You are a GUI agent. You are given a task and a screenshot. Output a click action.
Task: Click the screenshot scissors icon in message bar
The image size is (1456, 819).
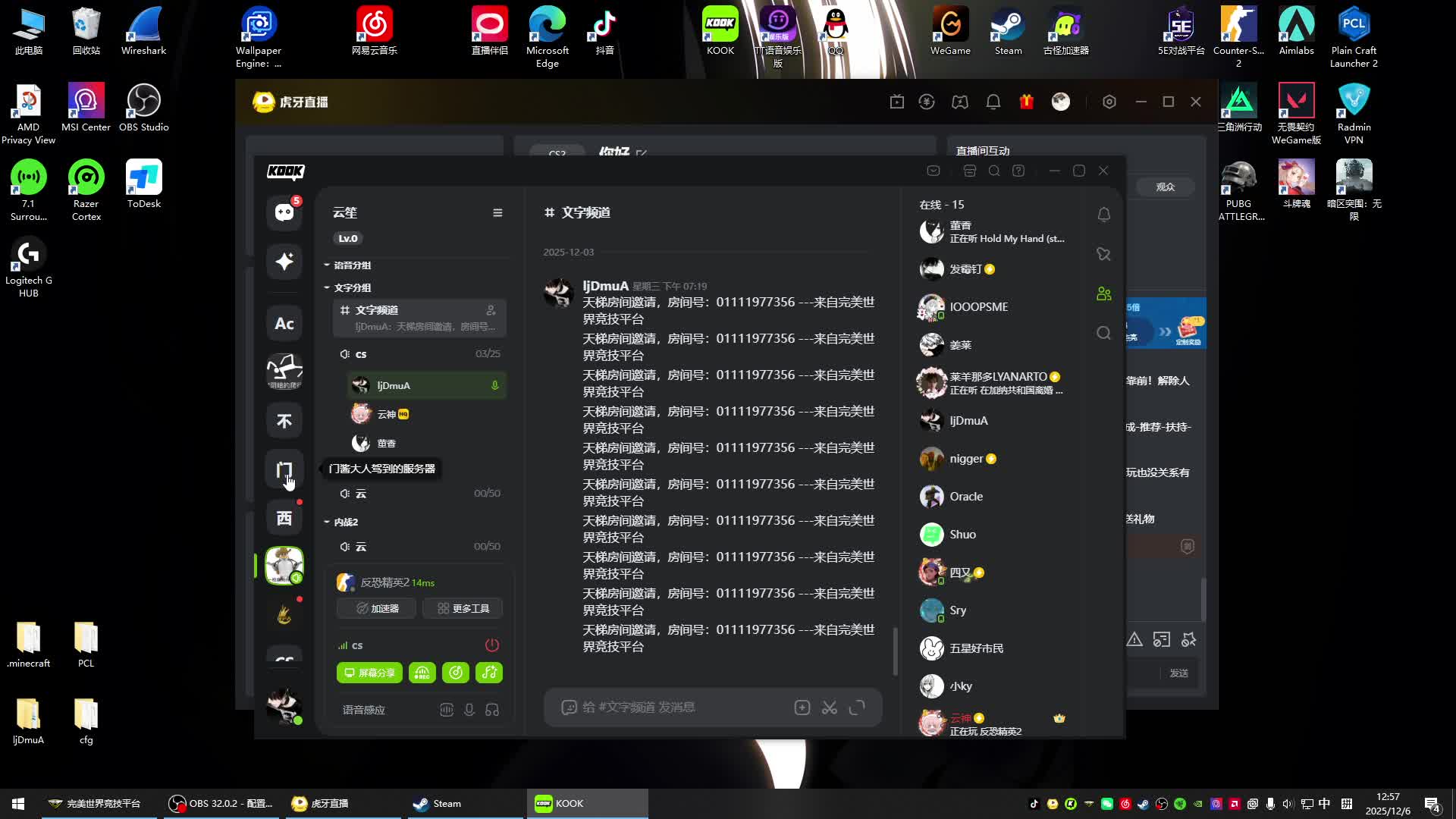click(830, 708)
